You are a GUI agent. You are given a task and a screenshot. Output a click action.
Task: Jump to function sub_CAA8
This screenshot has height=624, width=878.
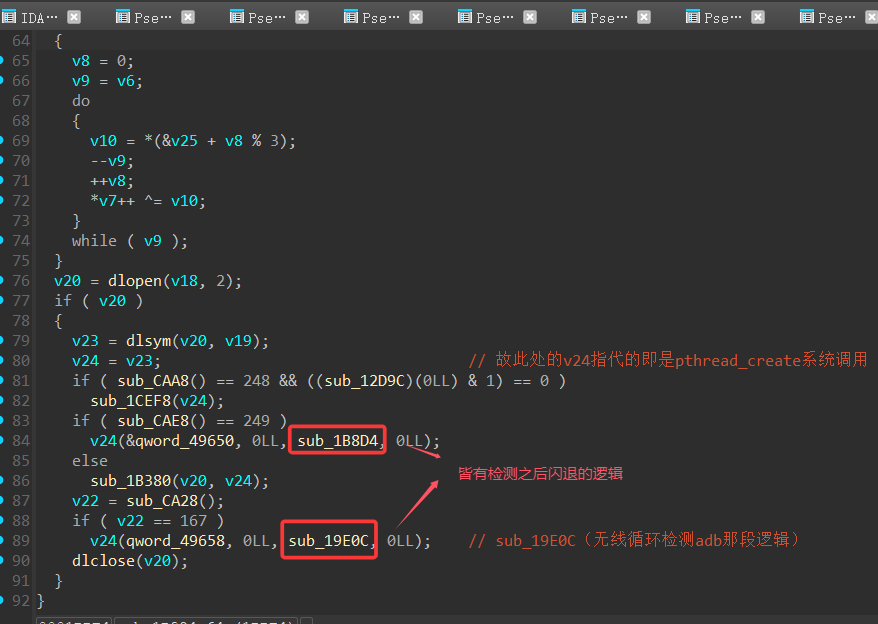click(153, 381)
